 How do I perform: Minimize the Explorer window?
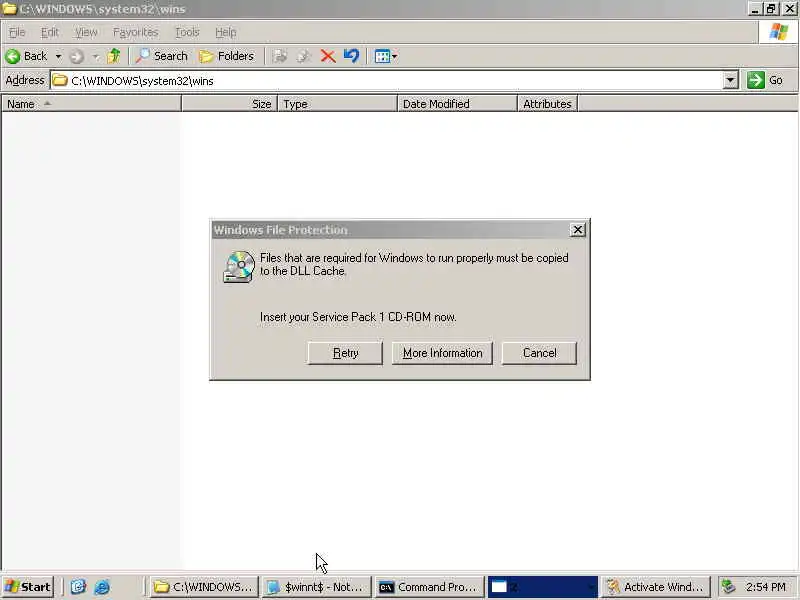(x=755, y=9)
